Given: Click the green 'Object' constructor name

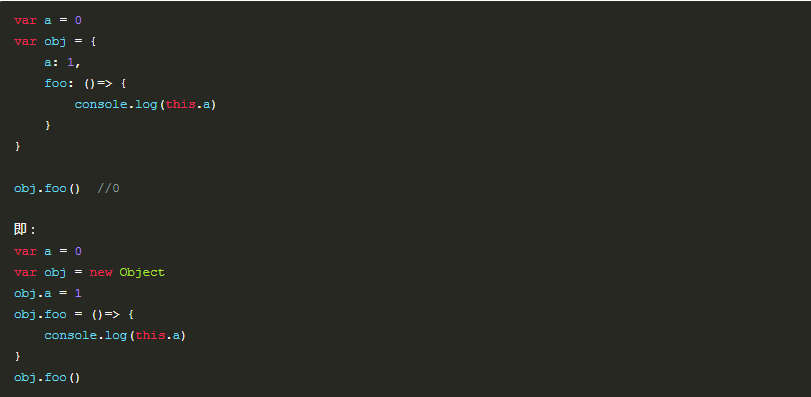Looking at the screenshot, I should (142, 272).
